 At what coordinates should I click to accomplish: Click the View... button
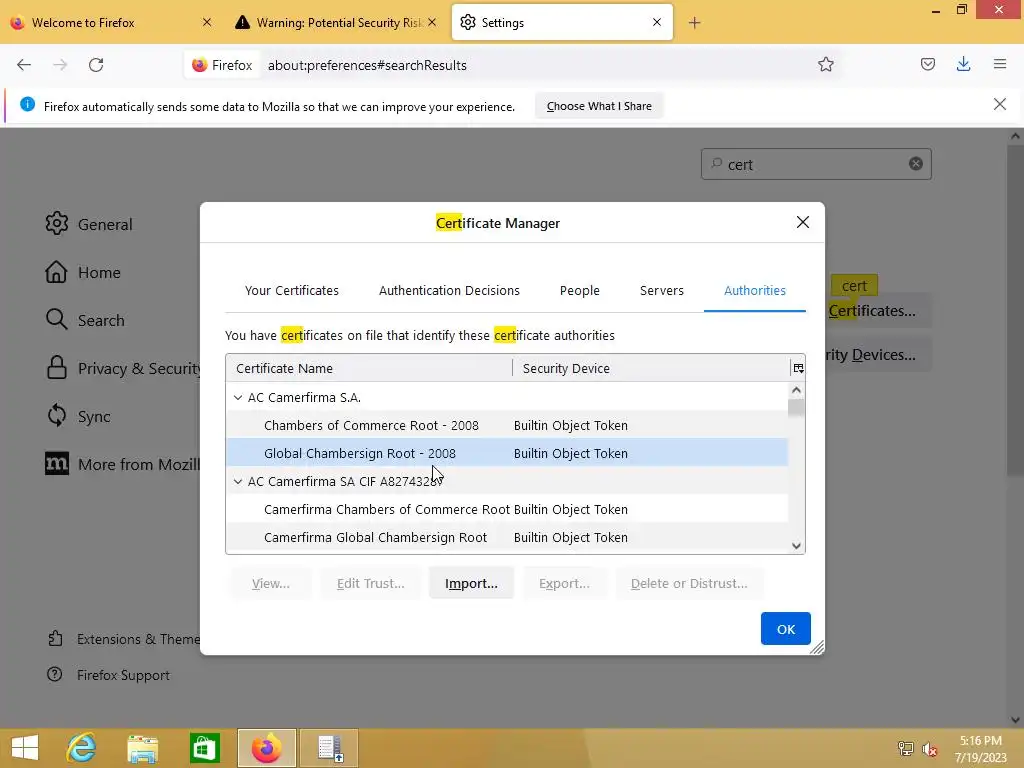270,583
